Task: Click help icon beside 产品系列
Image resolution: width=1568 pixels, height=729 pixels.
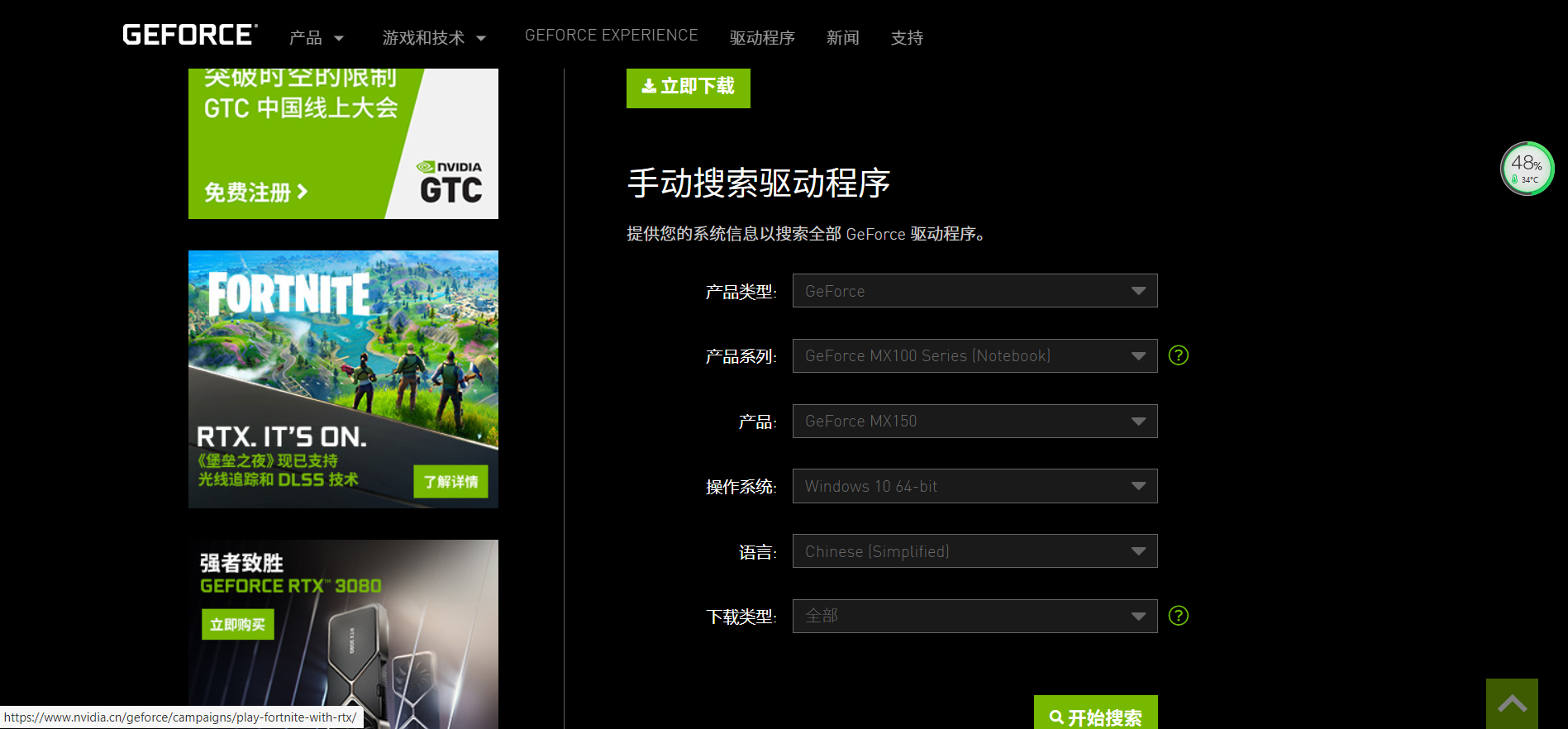Action: click(1179, 355)
